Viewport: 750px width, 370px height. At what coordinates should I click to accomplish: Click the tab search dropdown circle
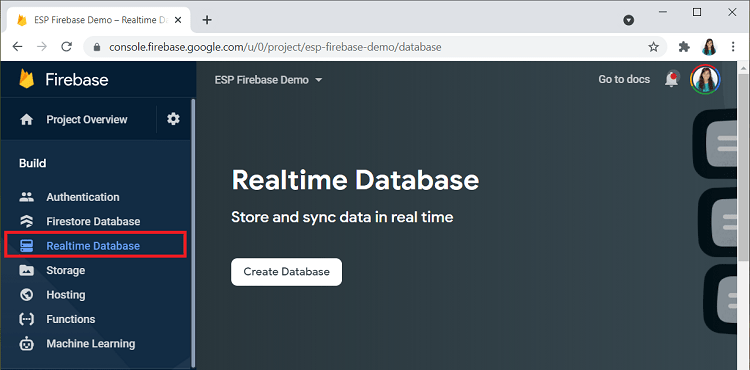tap(629, 20)
